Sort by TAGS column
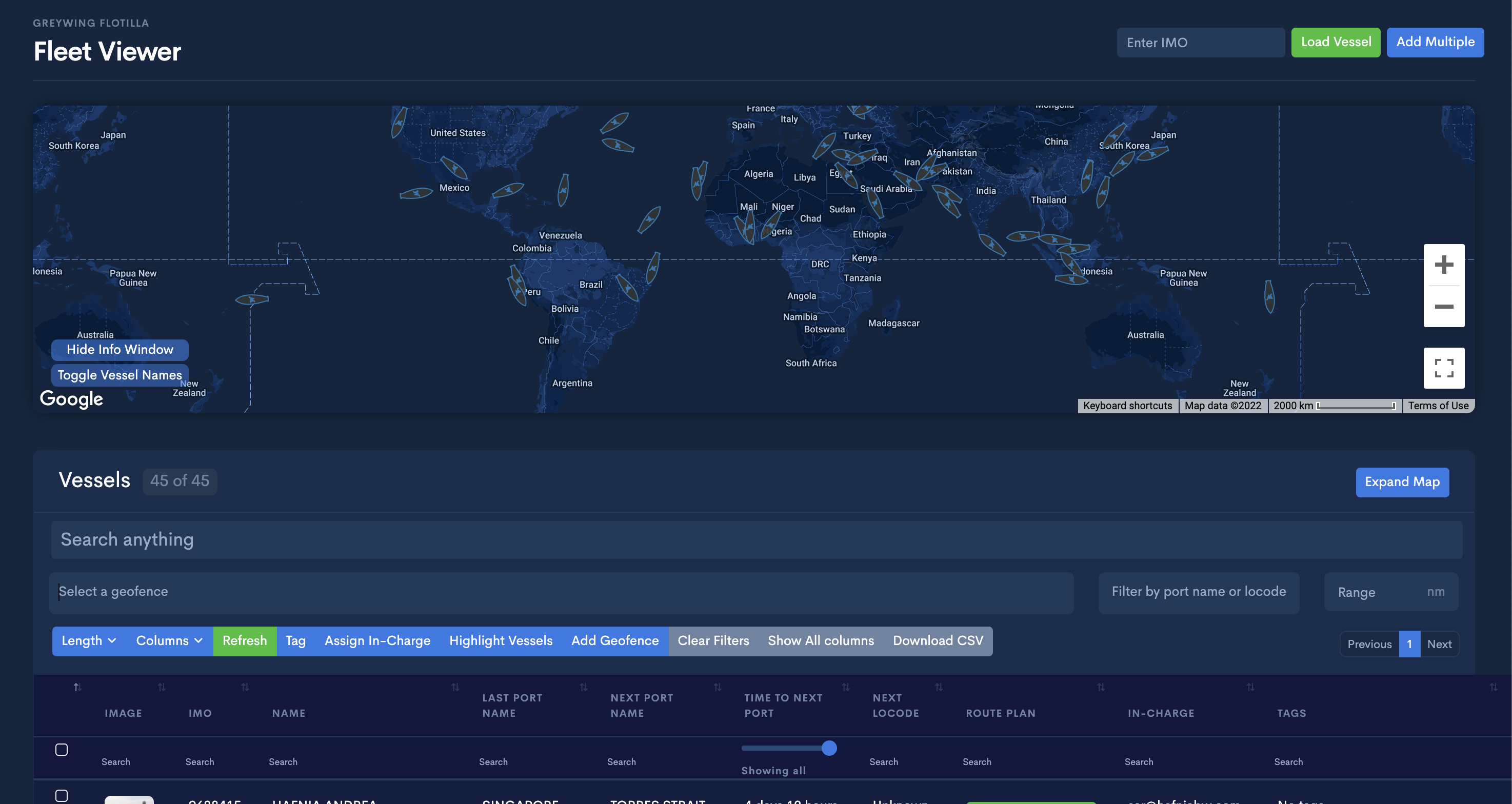This screenshot has height=804, width=1512. click(1493, 687)
